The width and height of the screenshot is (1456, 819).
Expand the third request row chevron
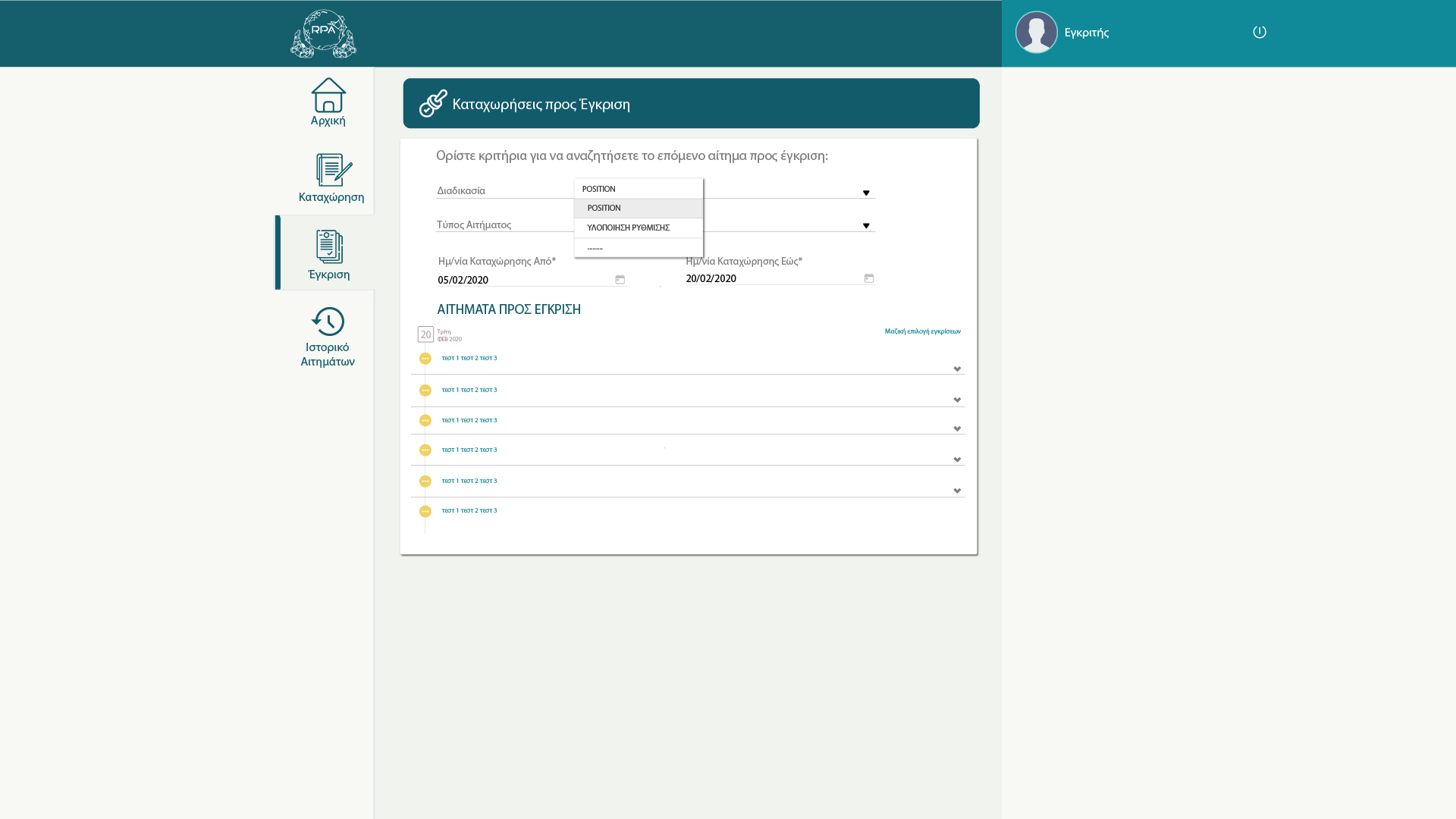(956, 429)
